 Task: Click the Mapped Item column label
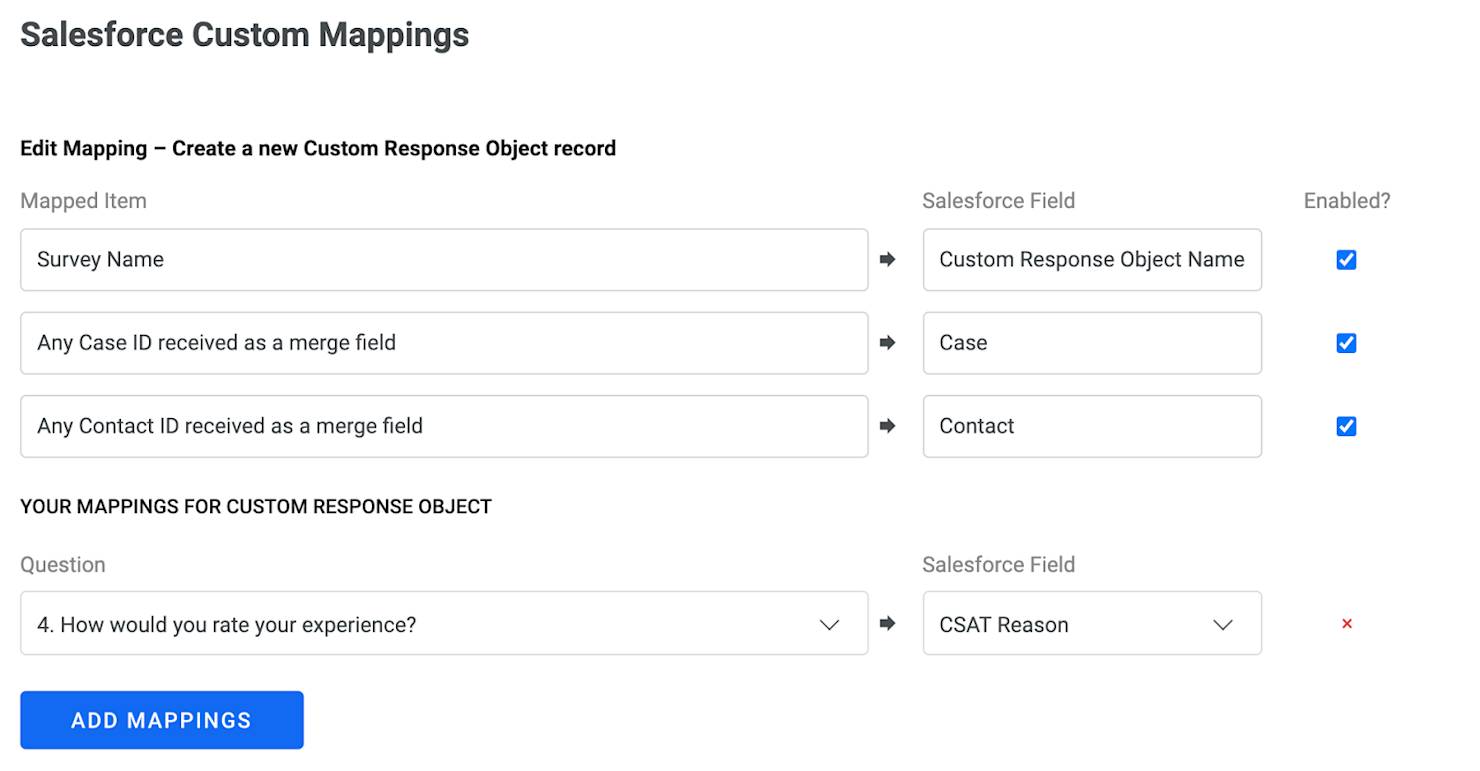pos(83,201)
